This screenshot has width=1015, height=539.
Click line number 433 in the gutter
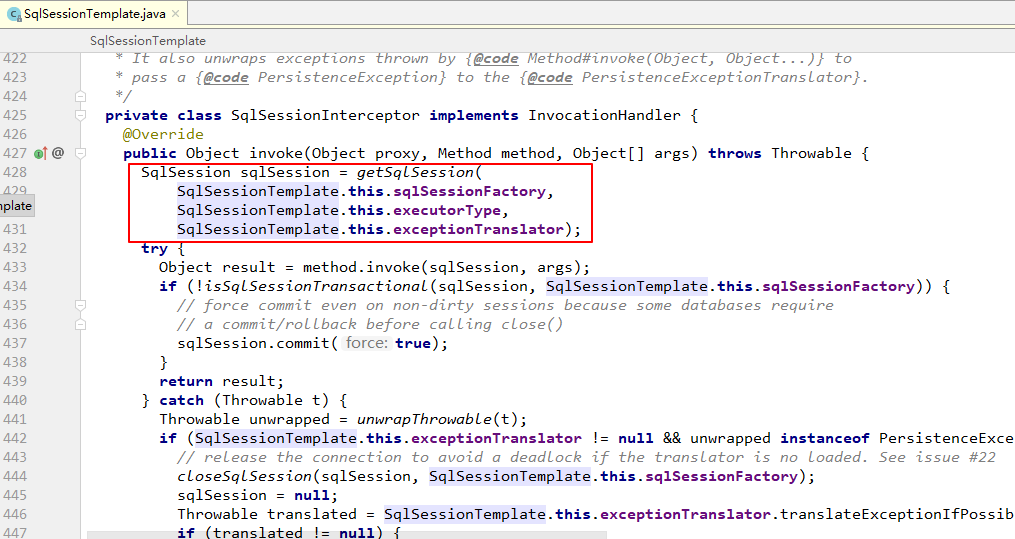point(15,267)
